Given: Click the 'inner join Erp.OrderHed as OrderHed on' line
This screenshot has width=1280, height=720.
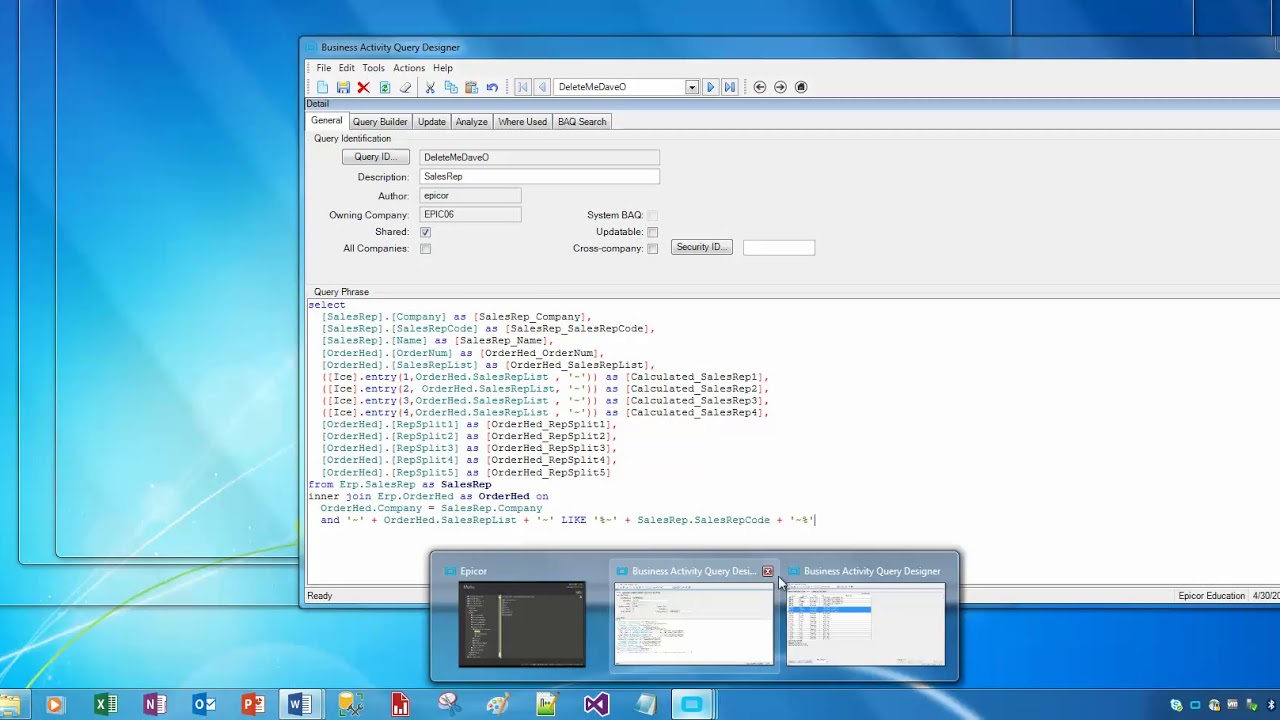Looking at the screenshot, I should click(x=428, y=497).
